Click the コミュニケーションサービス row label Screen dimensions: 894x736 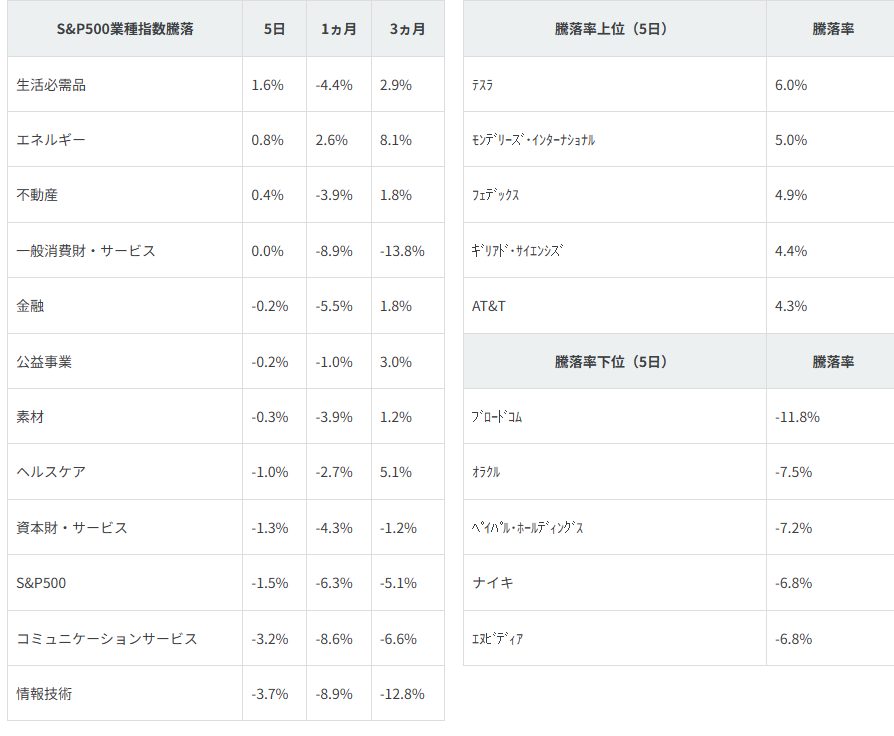coord(107,638)
